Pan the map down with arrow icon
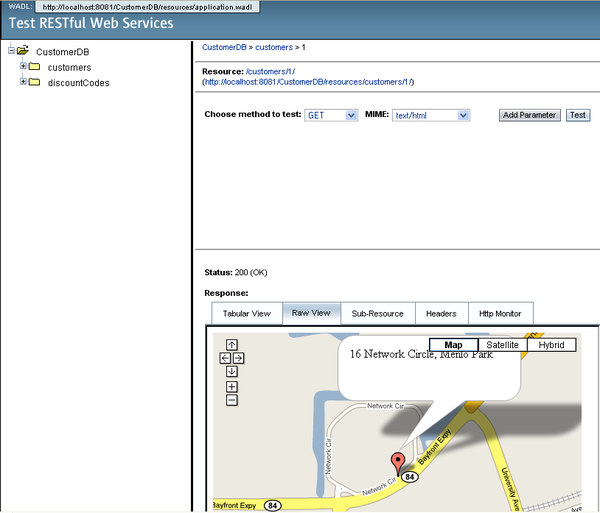 pyautogui.click(x=232, y=371)
